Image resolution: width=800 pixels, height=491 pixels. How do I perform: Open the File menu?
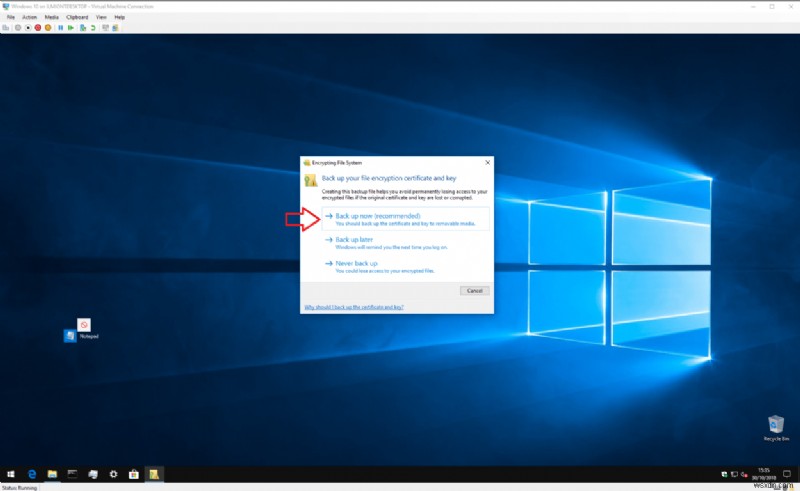(x=10, y=17)
